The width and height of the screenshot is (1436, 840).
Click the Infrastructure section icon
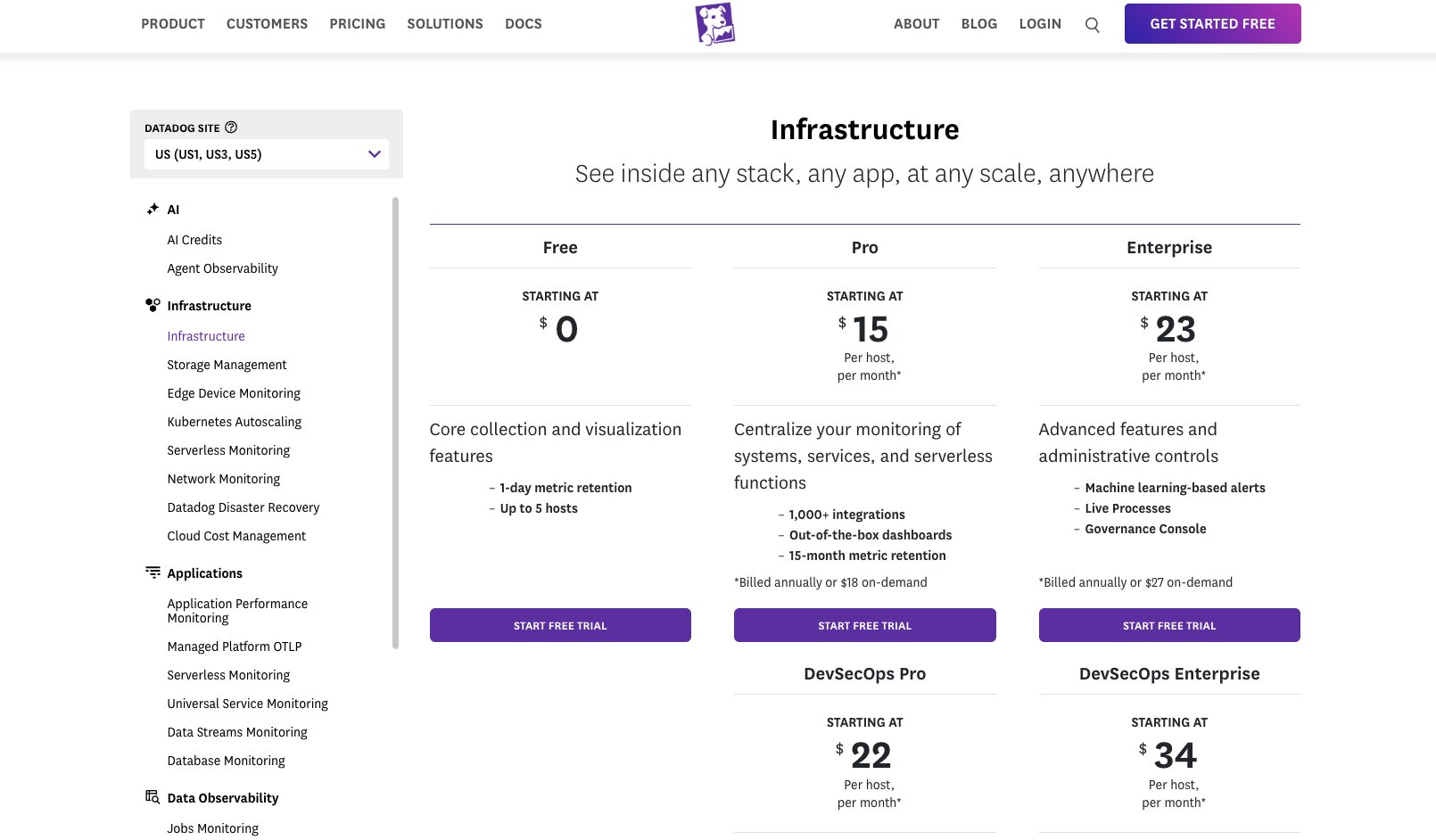point(153,305)
